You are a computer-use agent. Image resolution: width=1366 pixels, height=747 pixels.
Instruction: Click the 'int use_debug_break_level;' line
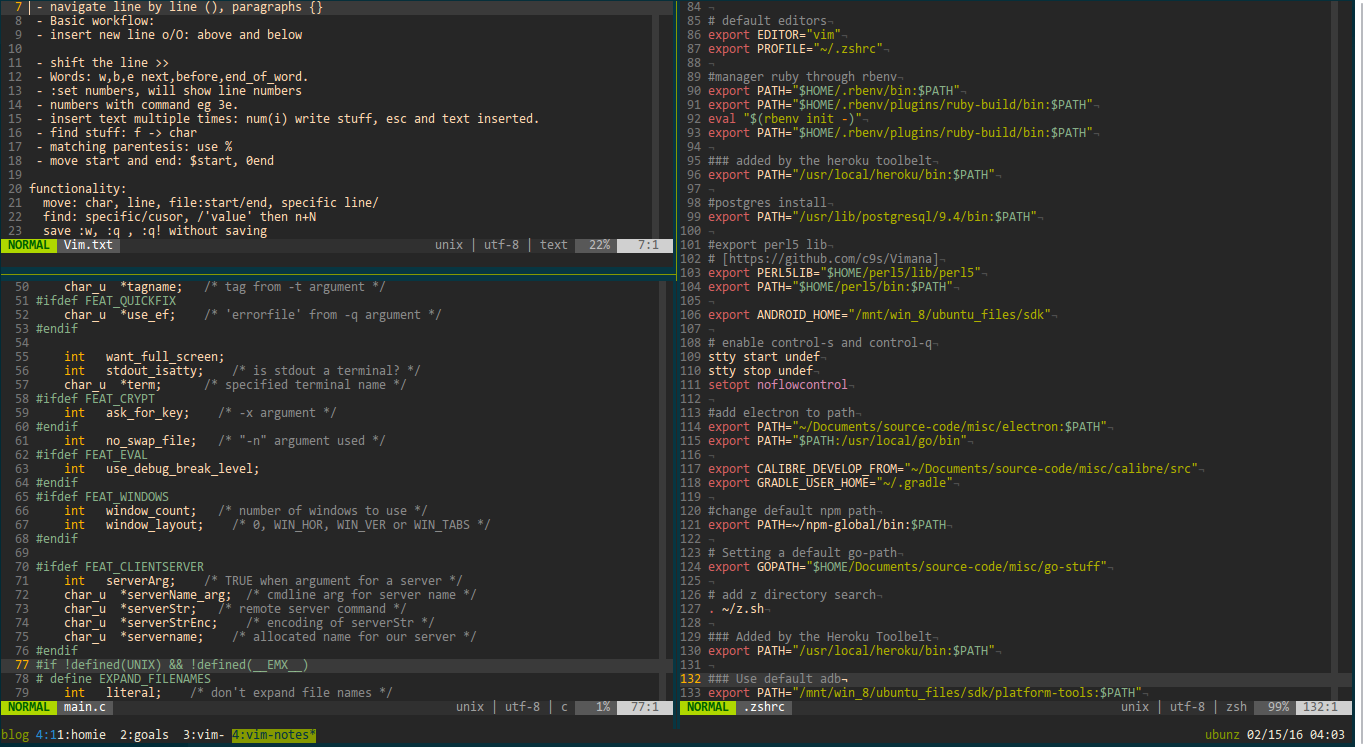coord(162,469)
